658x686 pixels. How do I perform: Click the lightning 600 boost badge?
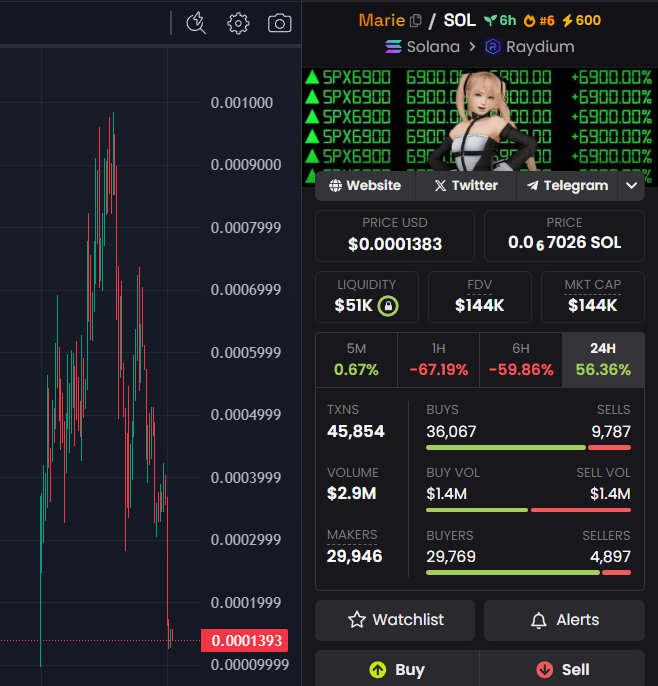pos(581,20)
